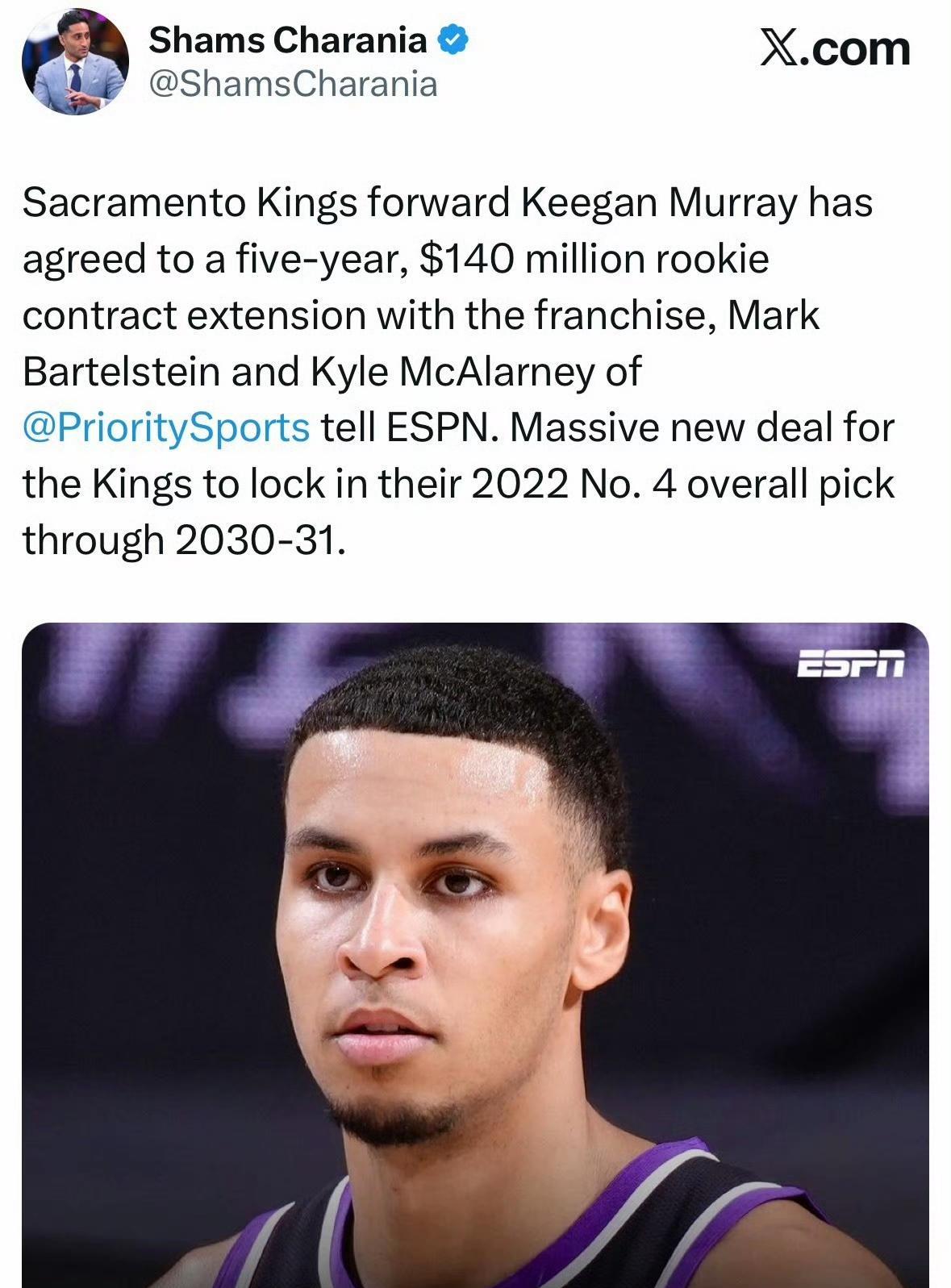Click the blue verified checkmark badge
Viewport: 951px width, 1288px height.
pyautogui.click(x=453, y=40)
